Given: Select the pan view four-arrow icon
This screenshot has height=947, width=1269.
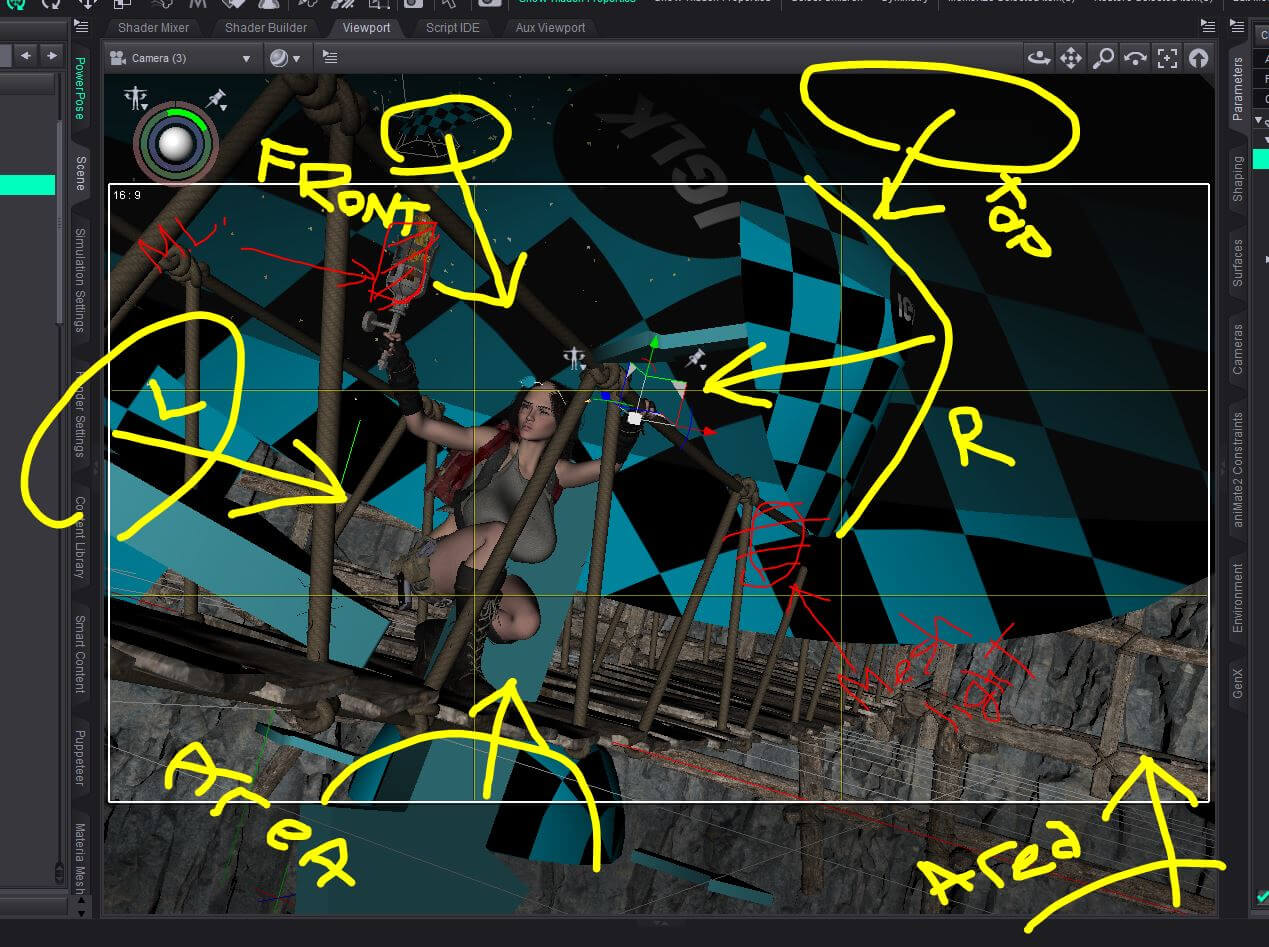Looking at the screenshot, I should 1071,58.
